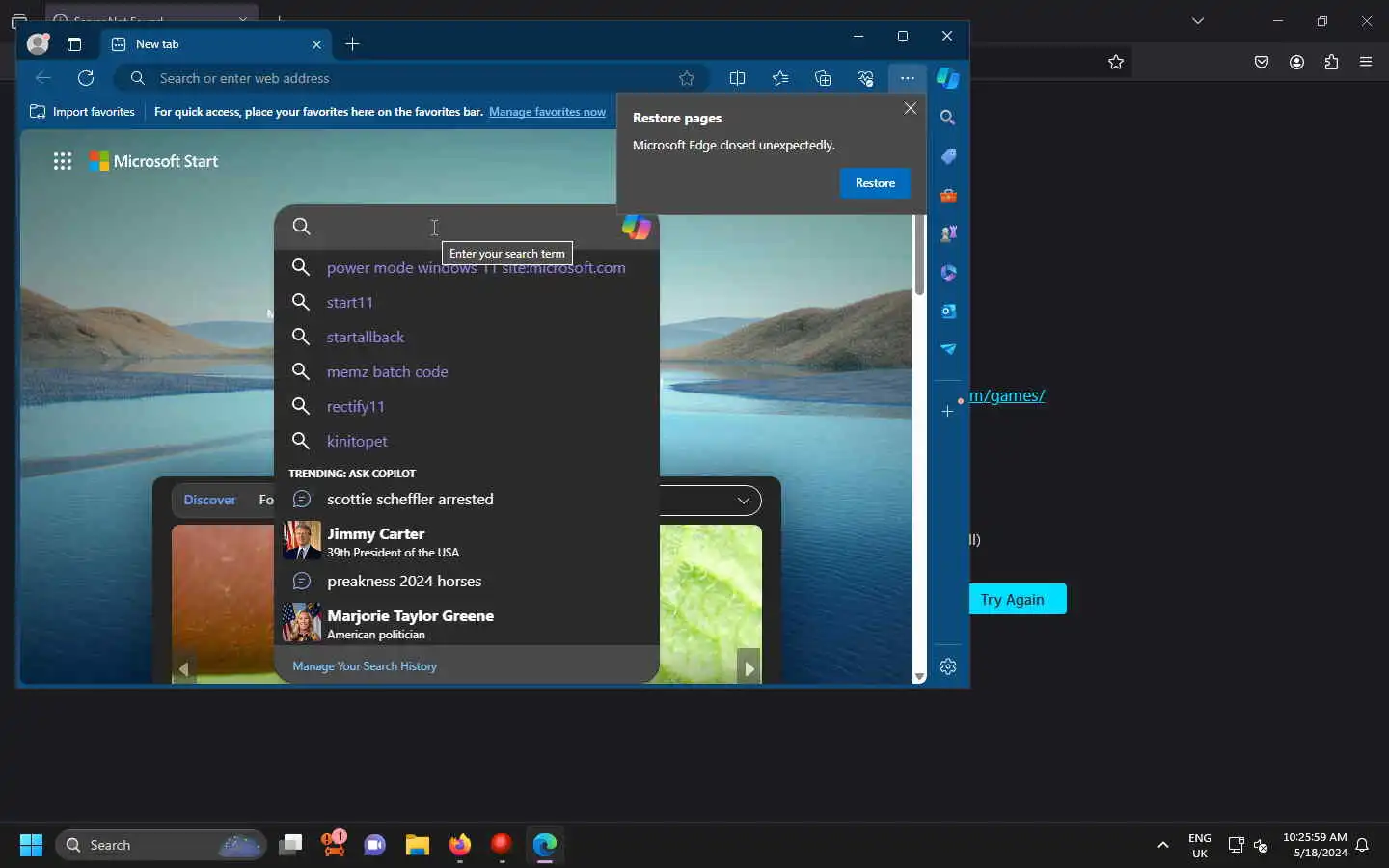1389x868 pixels.
Task: Open Firefox hamburger application menu
Action: 1366,63
